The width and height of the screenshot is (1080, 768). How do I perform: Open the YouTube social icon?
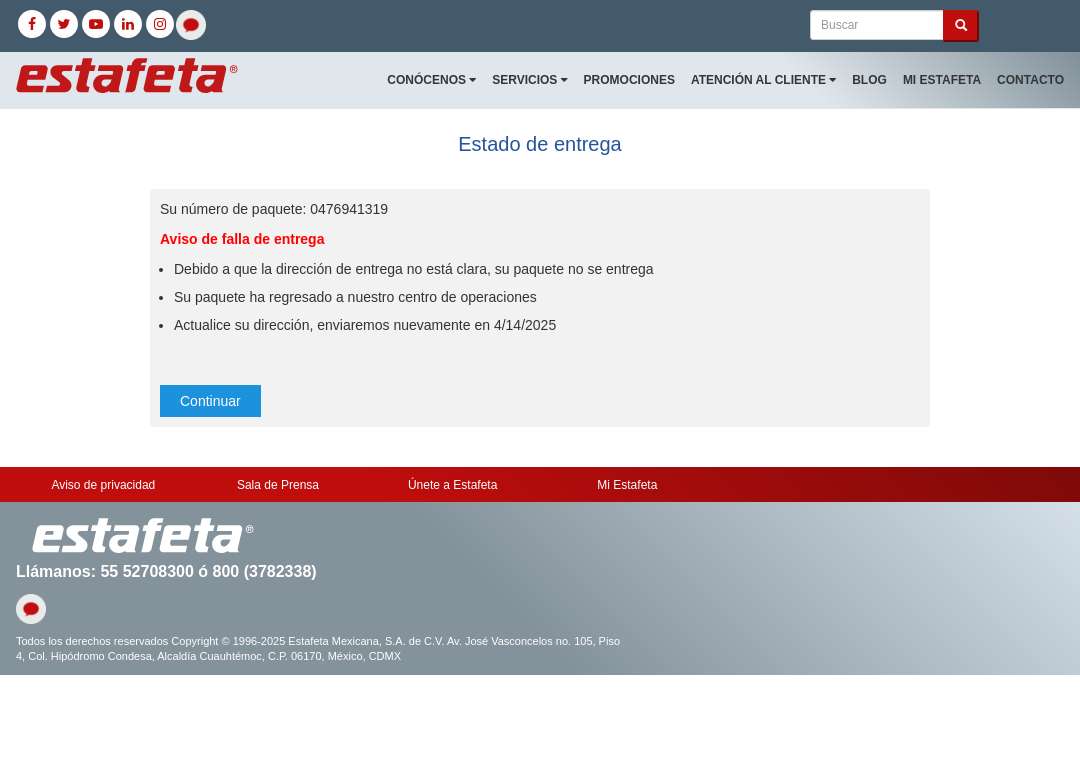(x=96, y=24)
